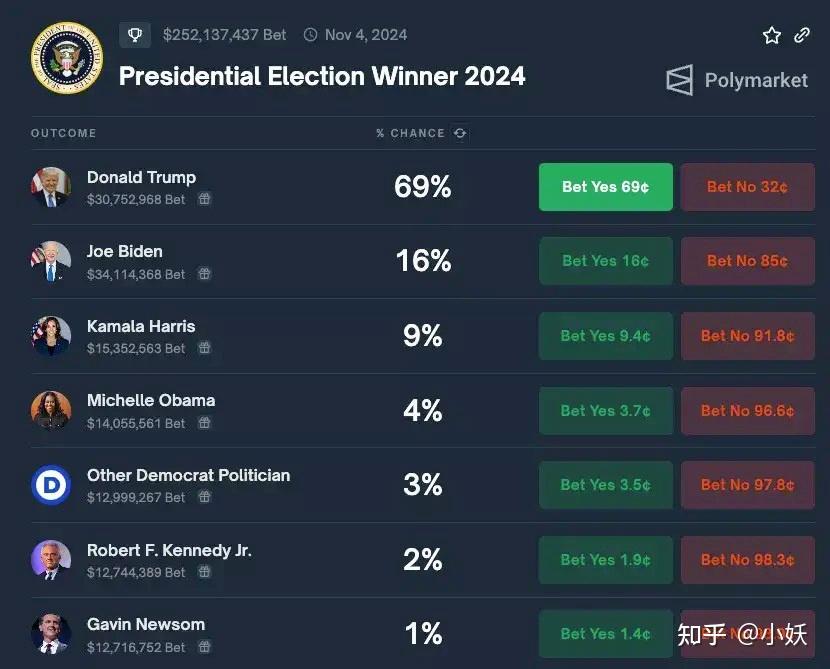Screen dimensions: 830x669
Task: Click the star favorite icon
Action: (x=772, y=35)
